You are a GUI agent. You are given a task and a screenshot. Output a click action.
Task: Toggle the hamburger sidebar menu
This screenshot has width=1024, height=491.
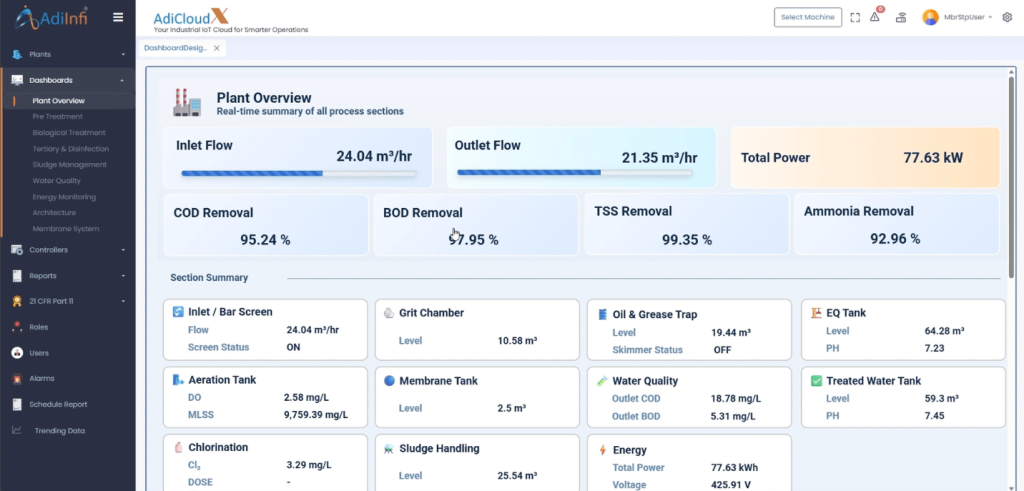pyautogui.click(x=118, y=18)
